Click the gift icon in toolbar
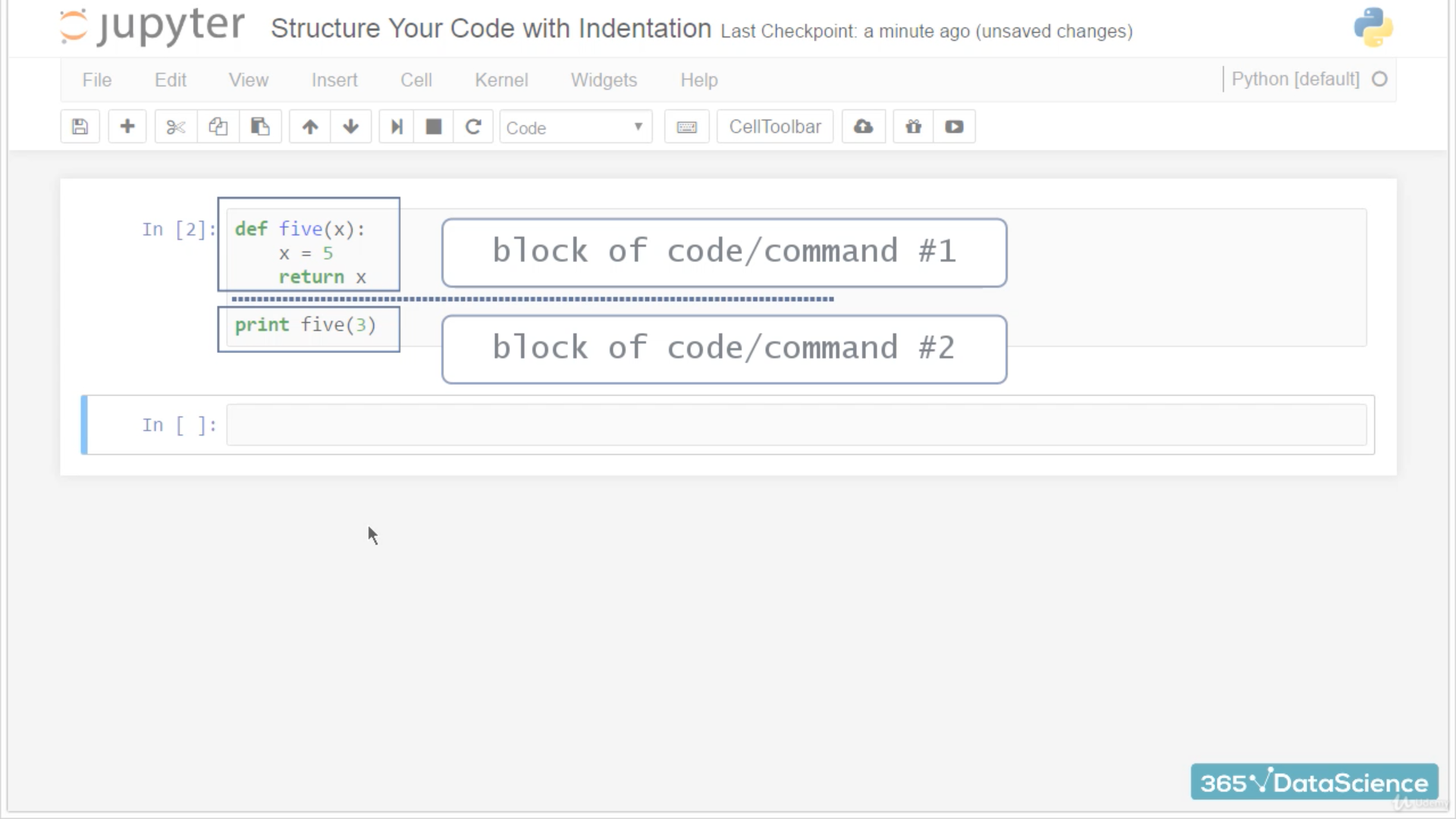Viewport: 1456px width, 819px height. (913, 127)
